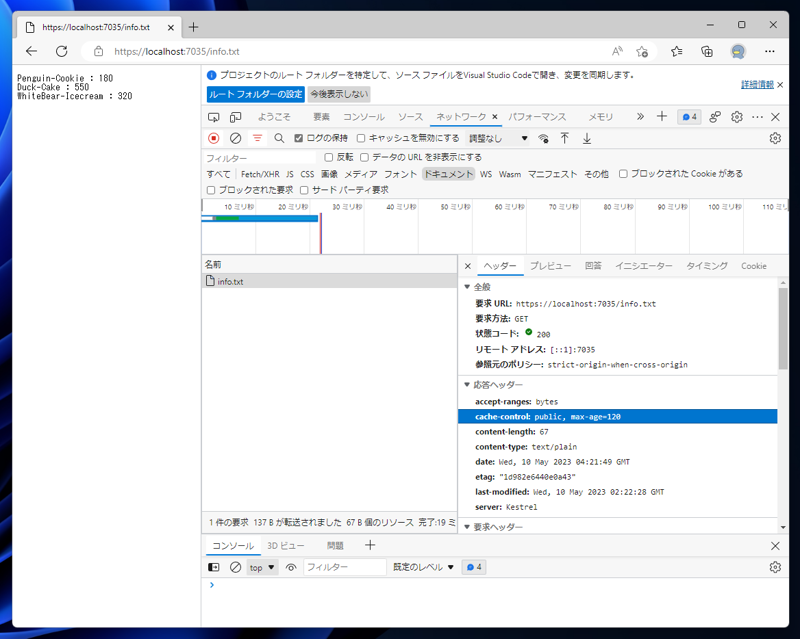Switch to the ソース tab
Viewport: 800px width, 639px height.
pos(410,117)
